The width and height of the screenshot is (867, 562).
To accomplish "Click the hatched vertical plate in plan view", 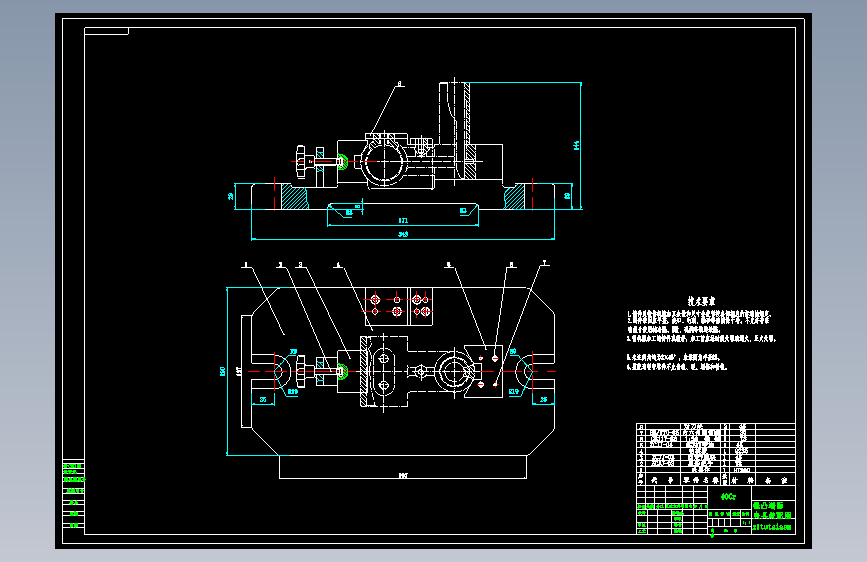I will coord(364,371).
